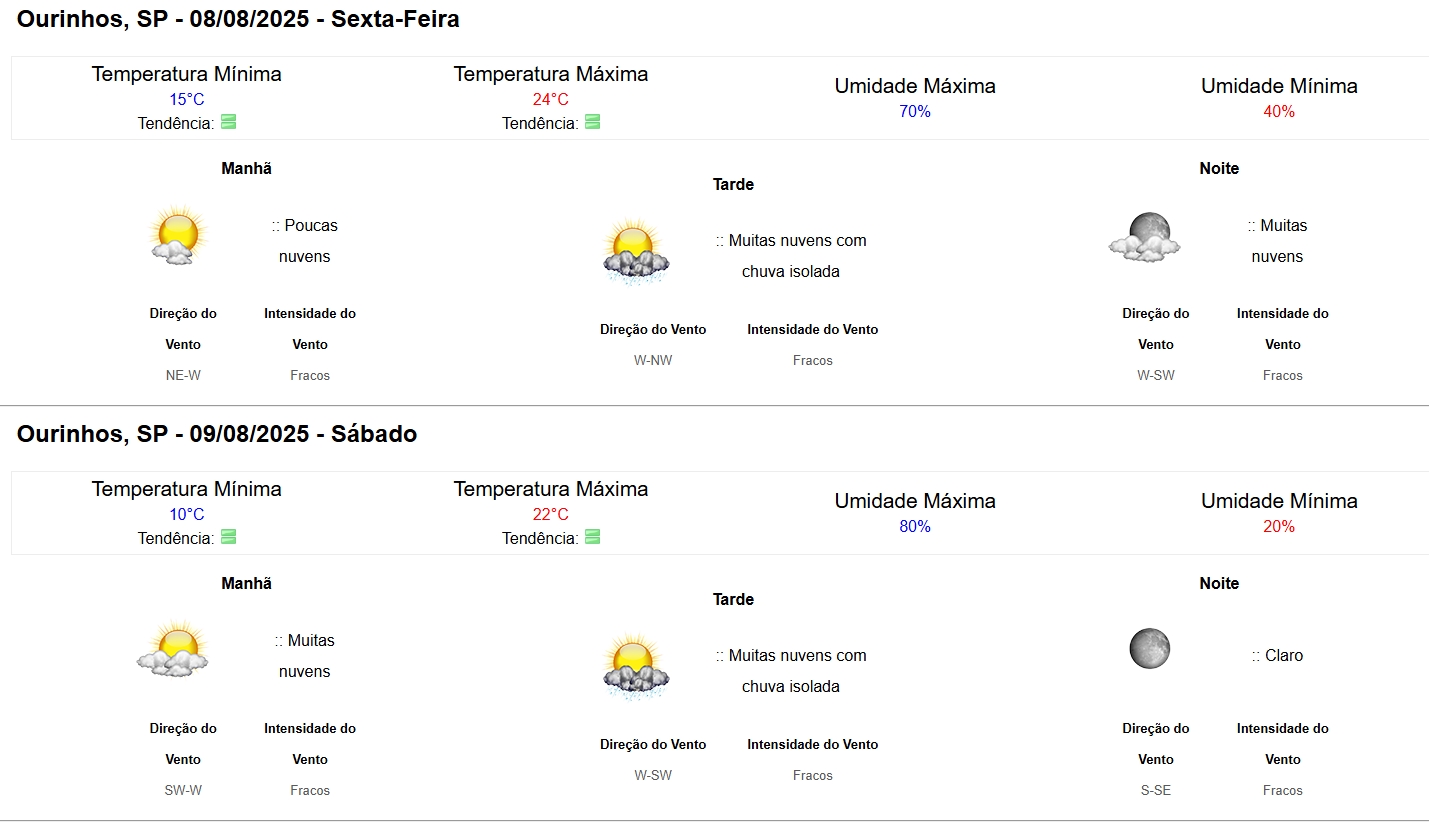The image size is (1429, 825).
Task: Select Friday's 15°C minimum temperature value
Action: [x=186, y=99]
